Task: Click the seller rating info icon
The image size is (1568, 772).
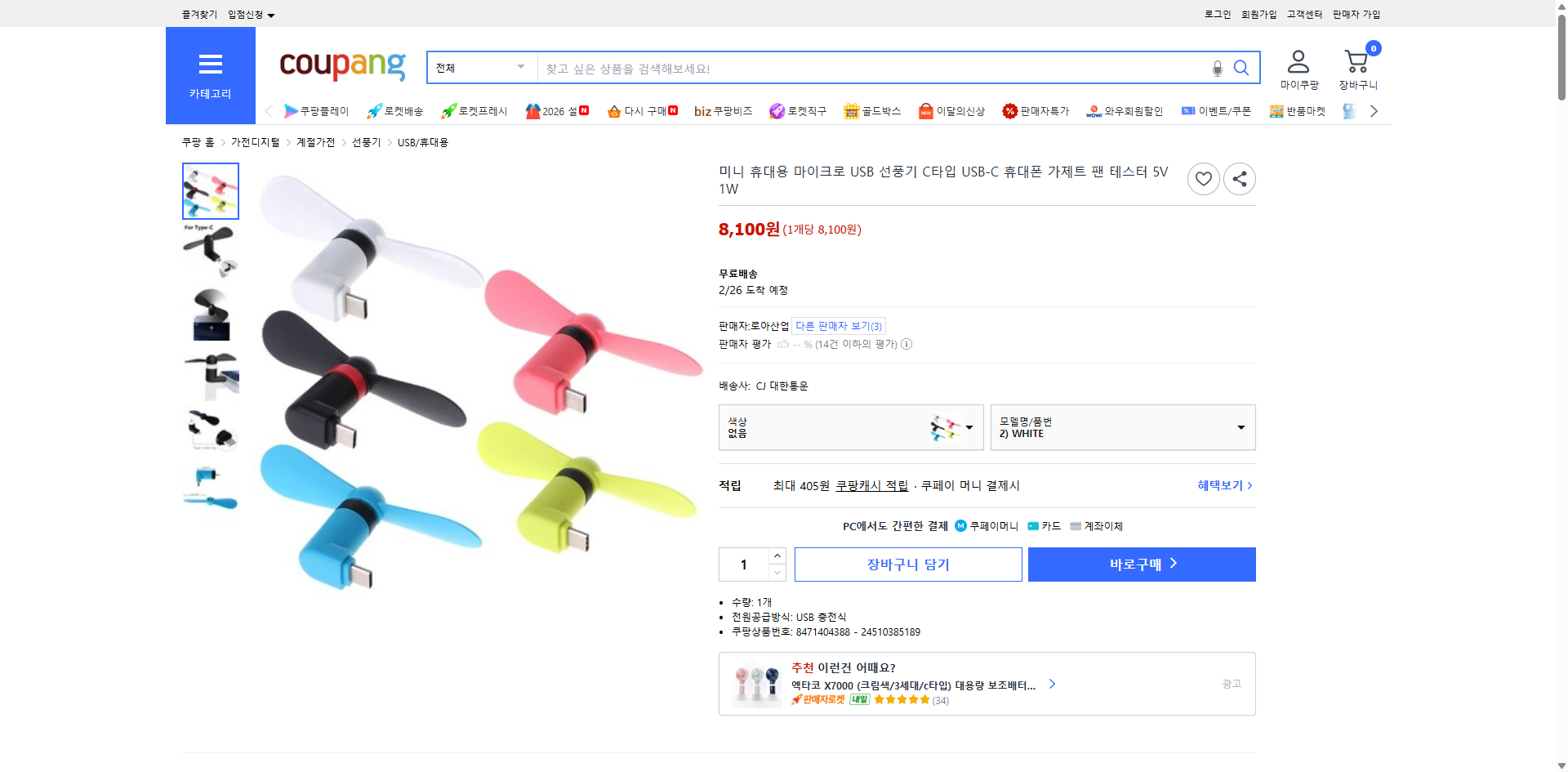Action: [906, 344]
